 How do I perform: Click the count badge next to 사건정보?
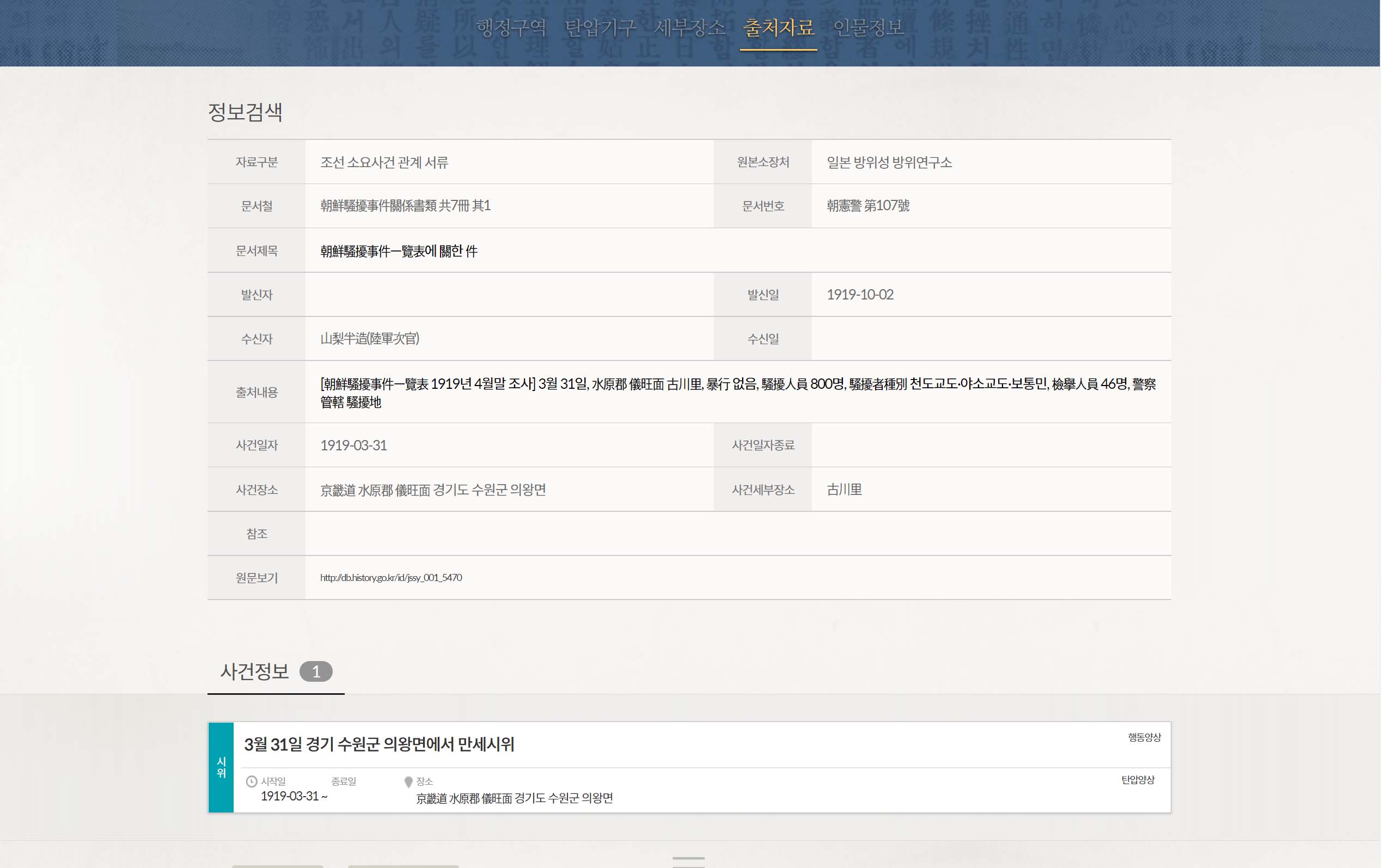315,671
